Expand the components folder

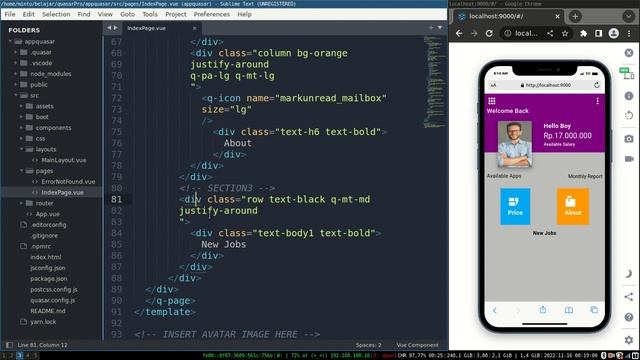click(21, 128)
